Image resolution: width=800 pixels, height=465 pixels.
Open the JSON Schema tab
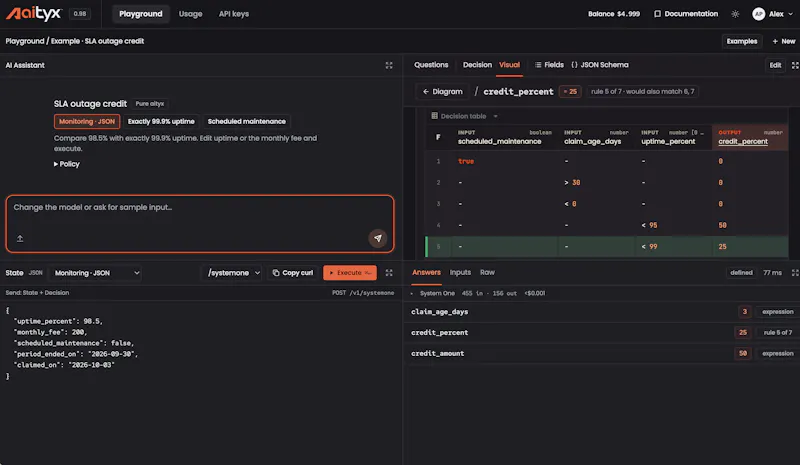pyautogui.click(x=599, y=65)
